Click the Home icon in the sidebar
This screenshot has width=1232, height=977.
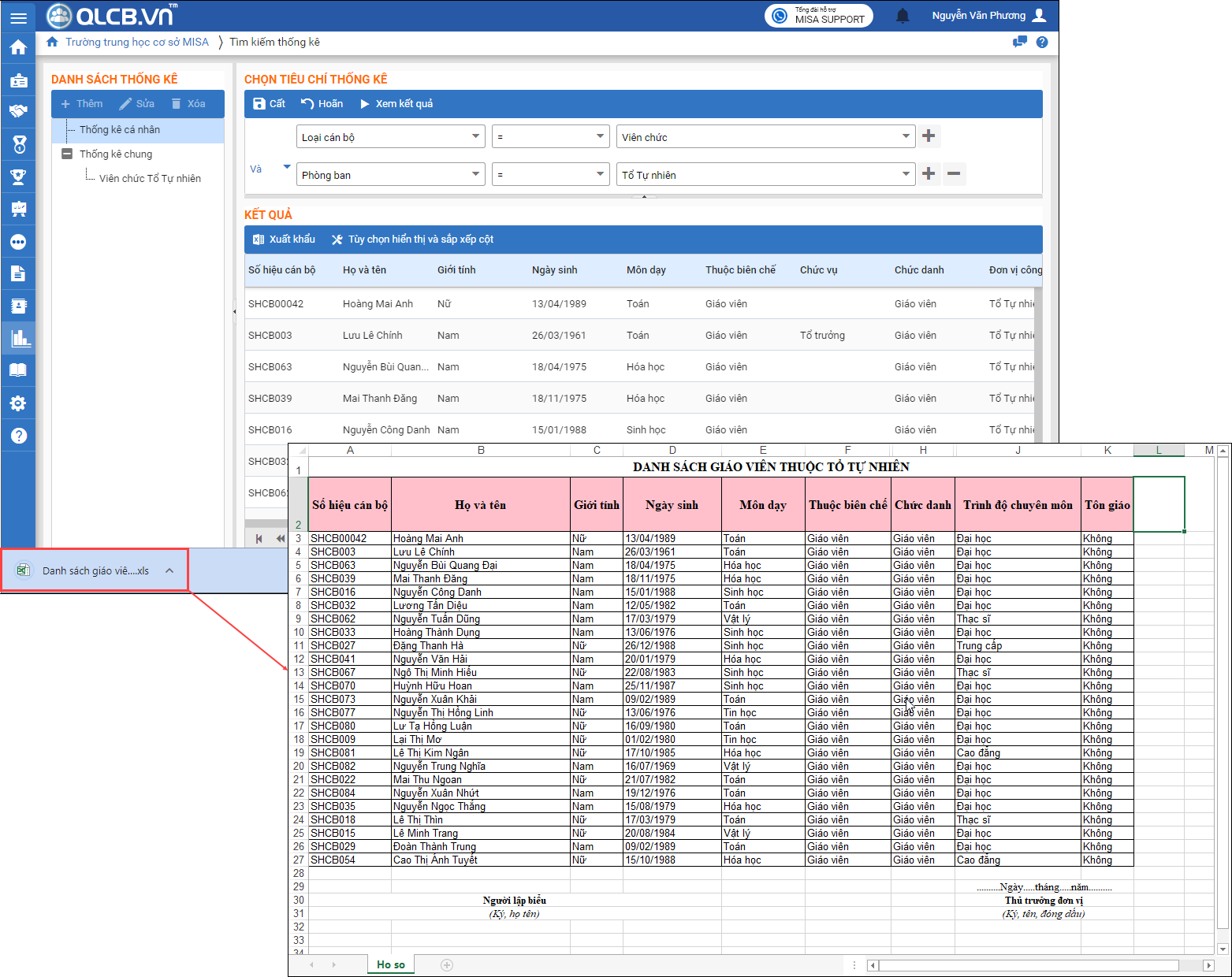[x=18, y=48]
